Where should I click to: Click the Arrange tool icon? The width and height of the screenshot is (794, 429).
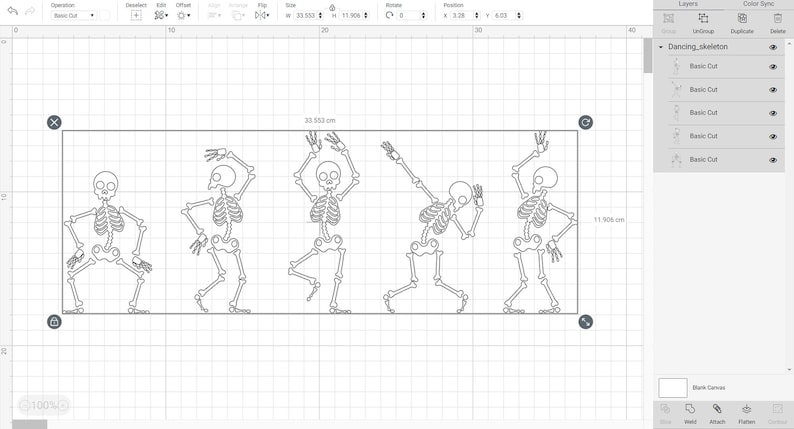(x=237, y=15)
